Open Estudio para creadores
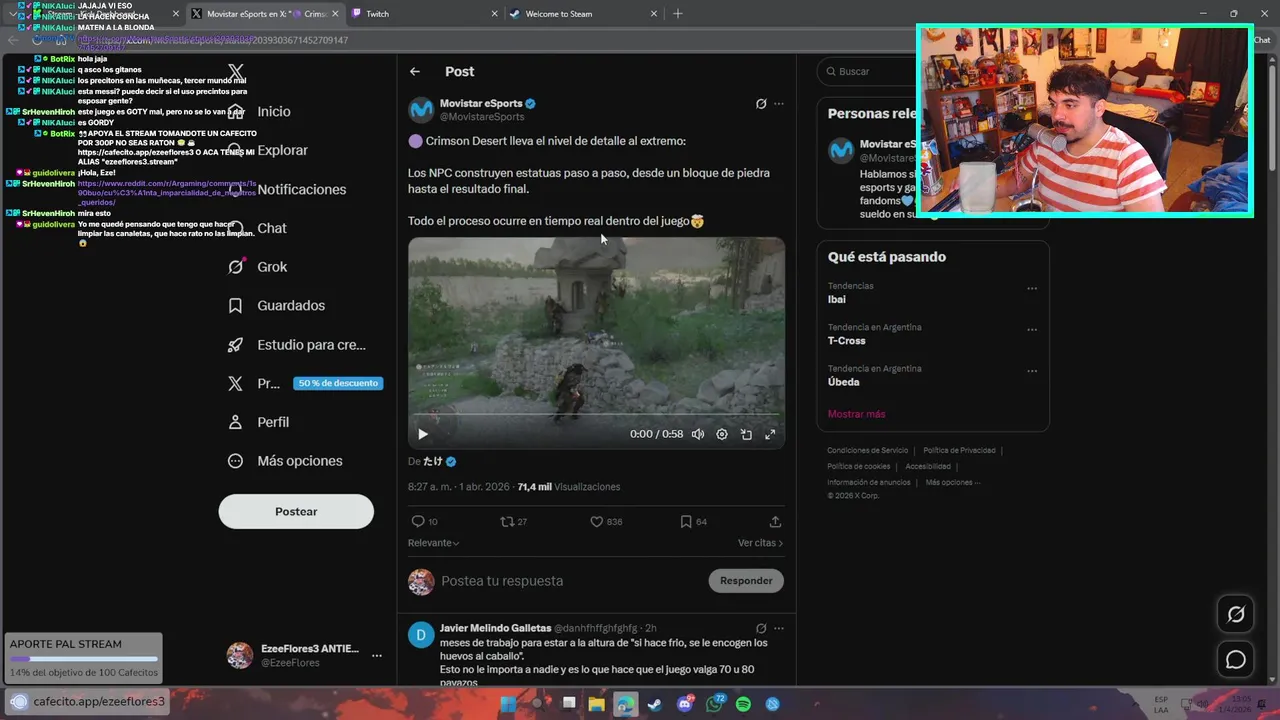1280x720 pixels. click(296, 345)
